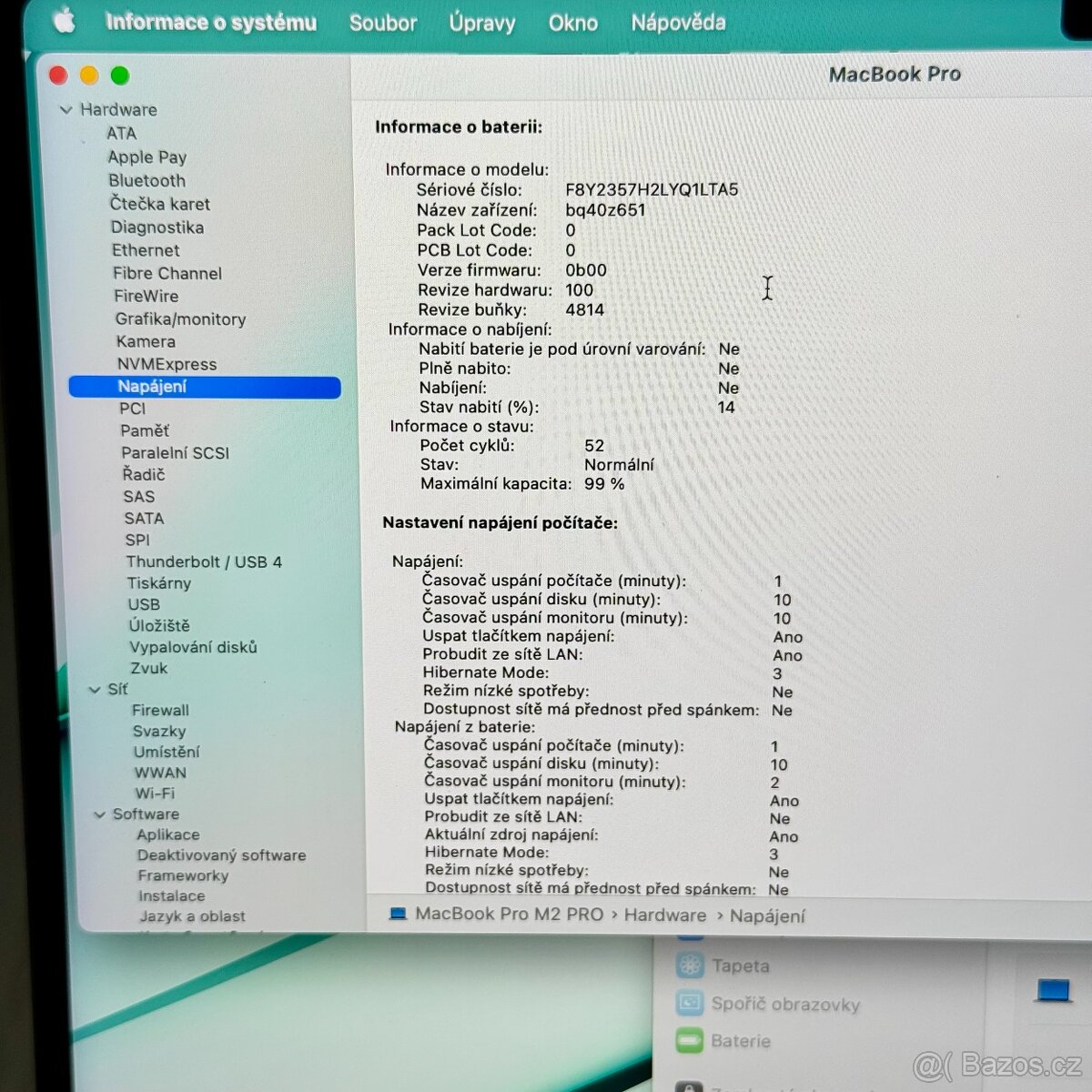Click the Apple logo in the menu bar
The width and height of the screenshot is (1092, 1092).
coord(62,22)
